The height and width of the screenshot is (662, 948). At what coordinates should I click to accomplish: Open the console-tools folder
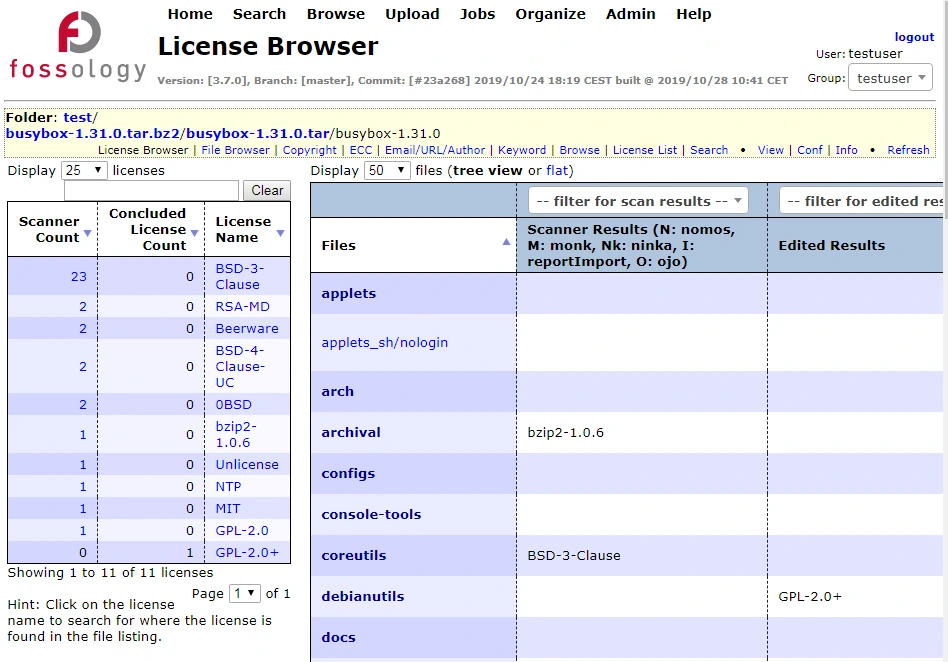click(x=371, y=514)
